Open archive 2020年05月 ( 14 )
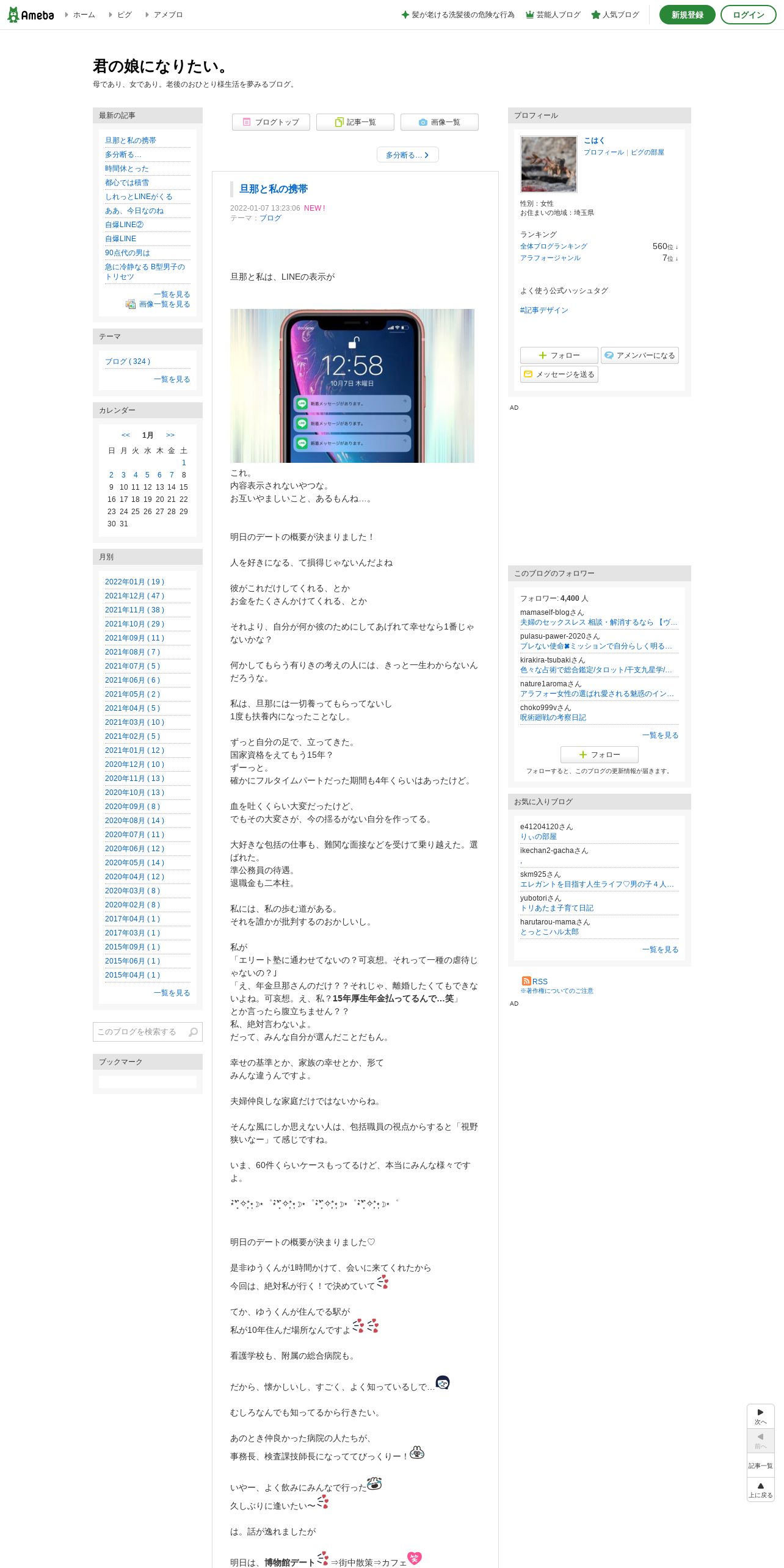 click(135, 863)
